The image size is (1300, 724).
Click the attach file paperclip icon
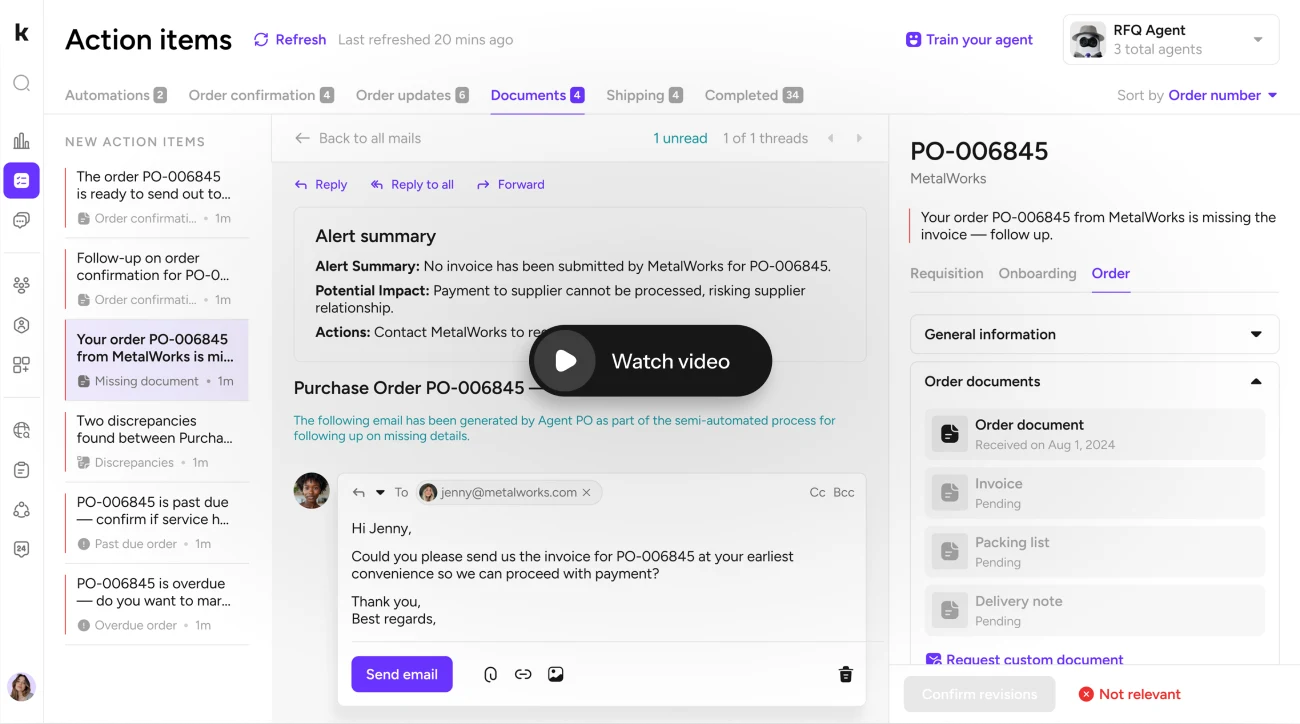pos(490,674)
